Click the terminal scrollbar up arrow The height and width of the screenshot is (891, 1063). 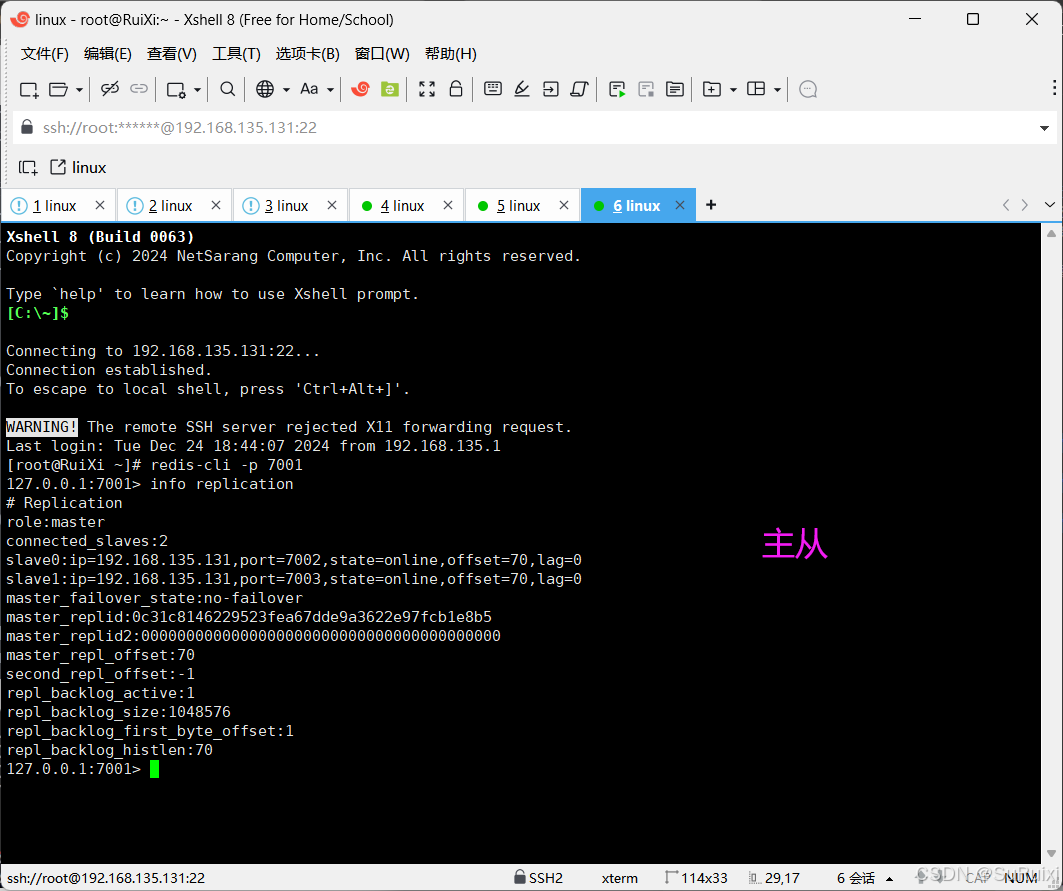click(1051, 233)
